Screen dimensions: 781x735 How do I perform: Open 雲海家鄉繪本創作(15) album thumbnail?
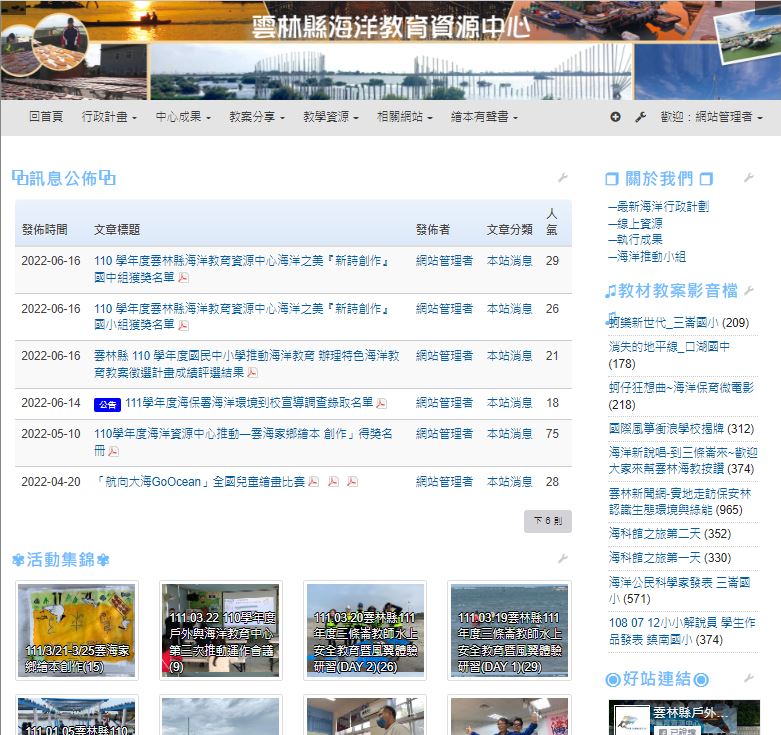(x=77, y=630)
